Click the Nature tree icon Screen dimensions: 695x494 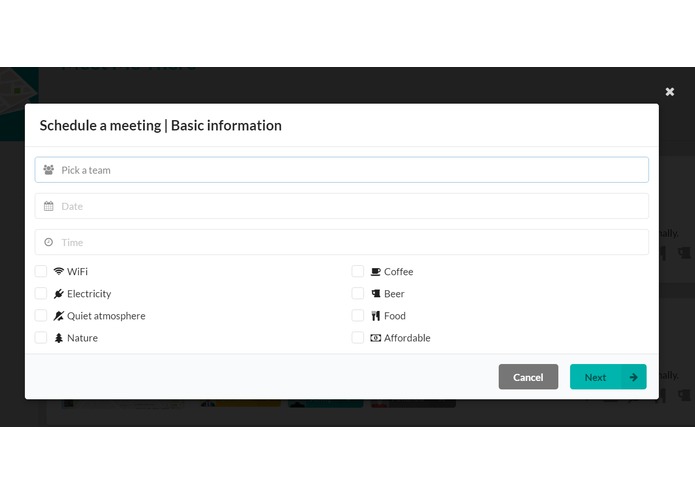pyautogui.click(x=59, y=338)
